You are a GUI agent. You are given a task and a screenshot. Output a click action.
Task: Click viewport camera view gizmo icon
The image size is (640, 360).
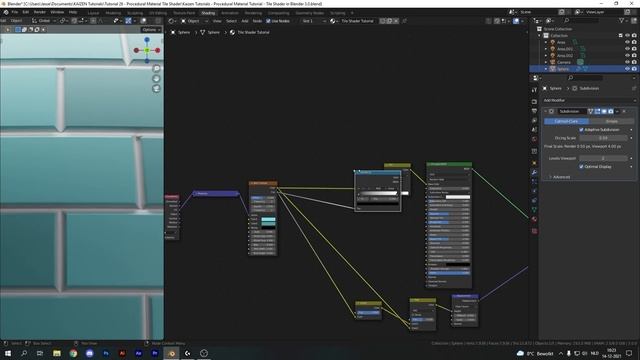pos(156,89)
